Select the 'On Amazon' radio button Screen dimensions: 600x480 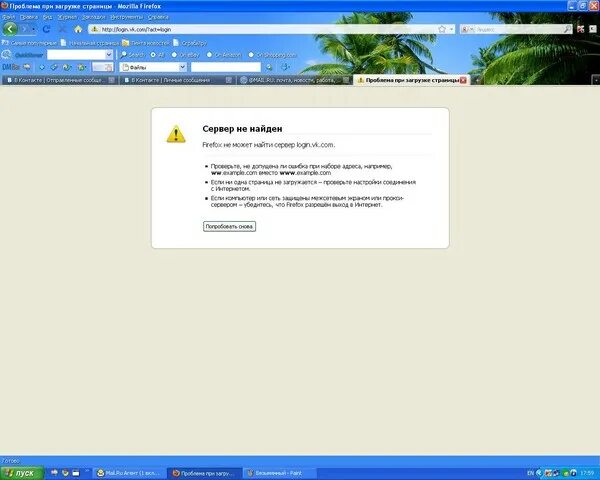click(x=209, y=55)
